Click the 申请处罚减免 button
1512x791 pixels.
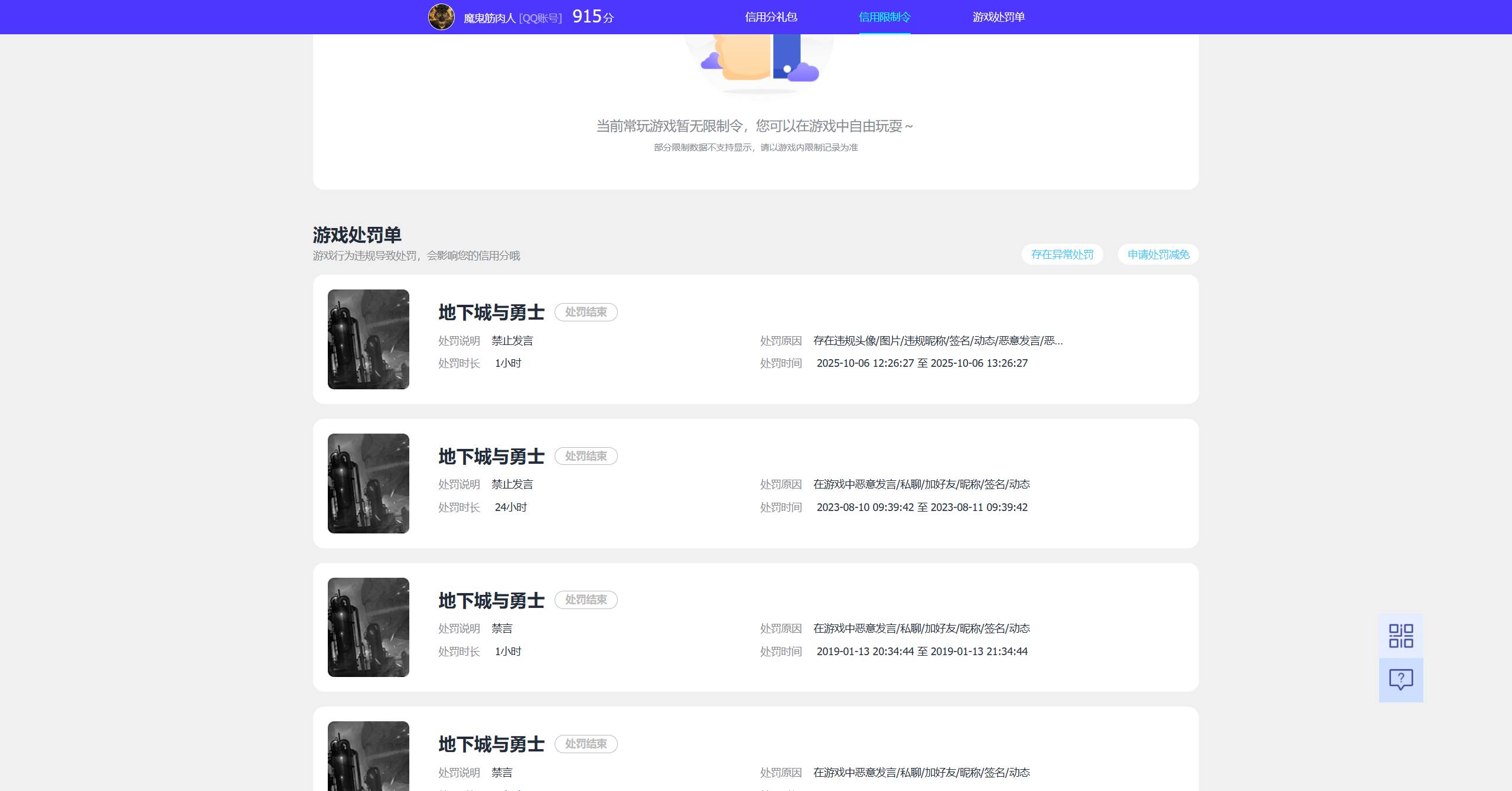pos(1158,255)
